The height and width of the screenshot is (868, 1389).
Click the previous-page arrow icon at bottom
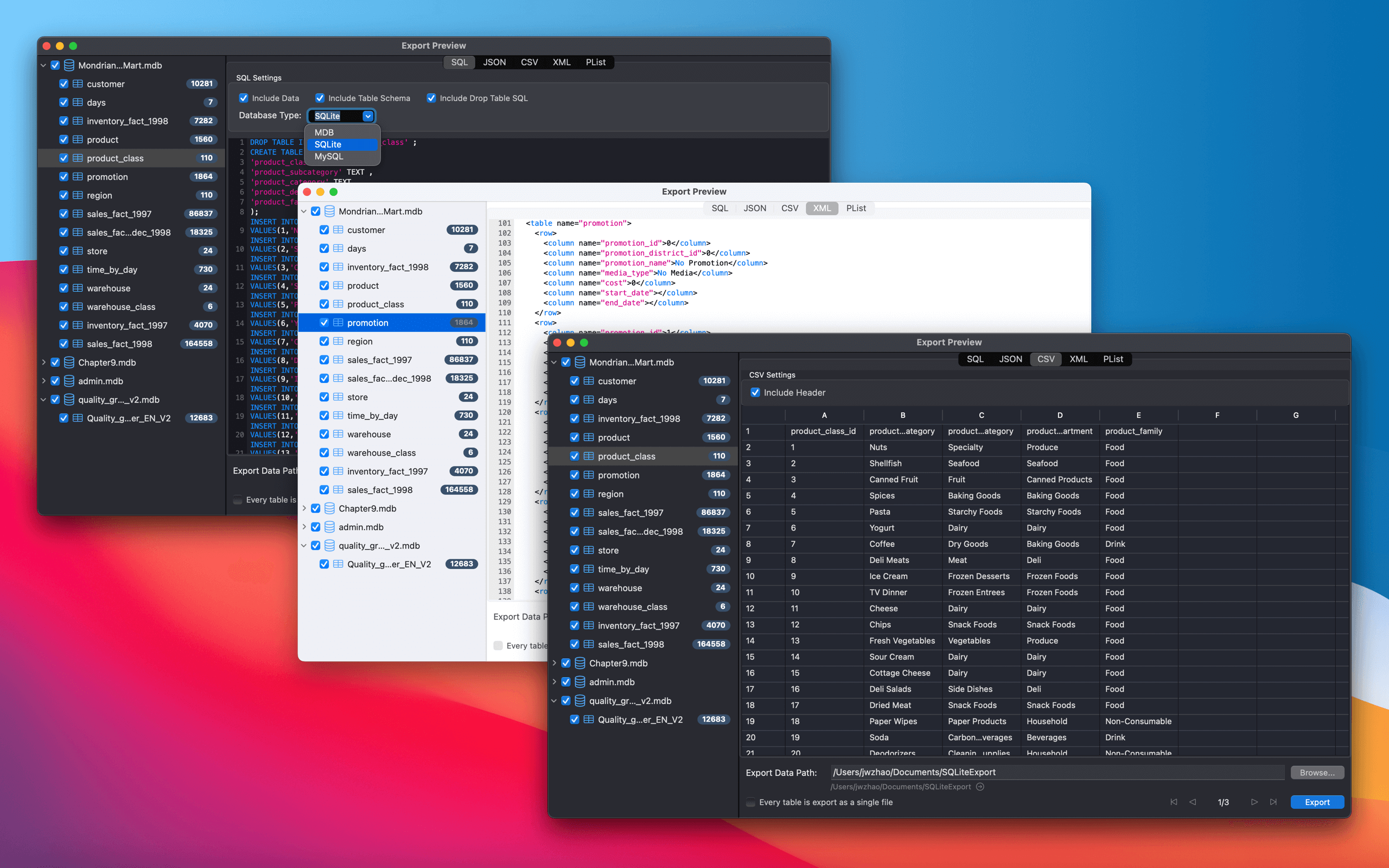(1193, 802)
